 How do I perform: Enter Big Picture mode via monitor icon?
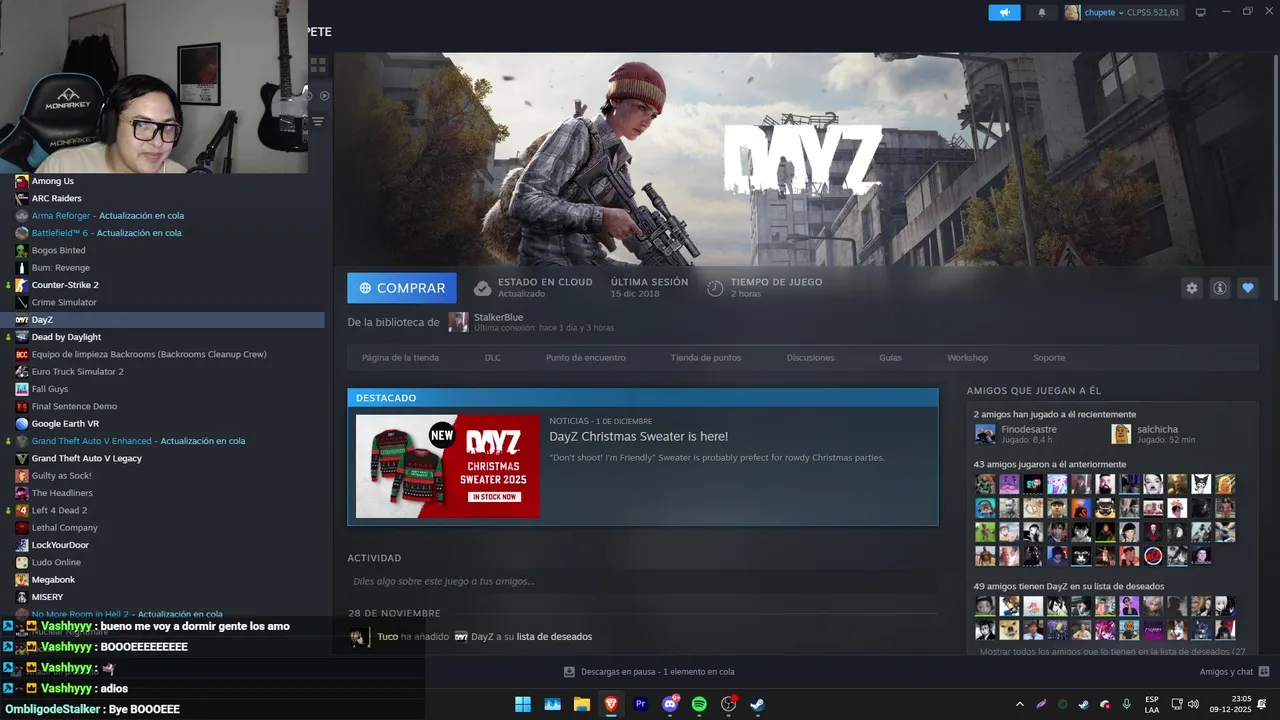point(1201,12)
